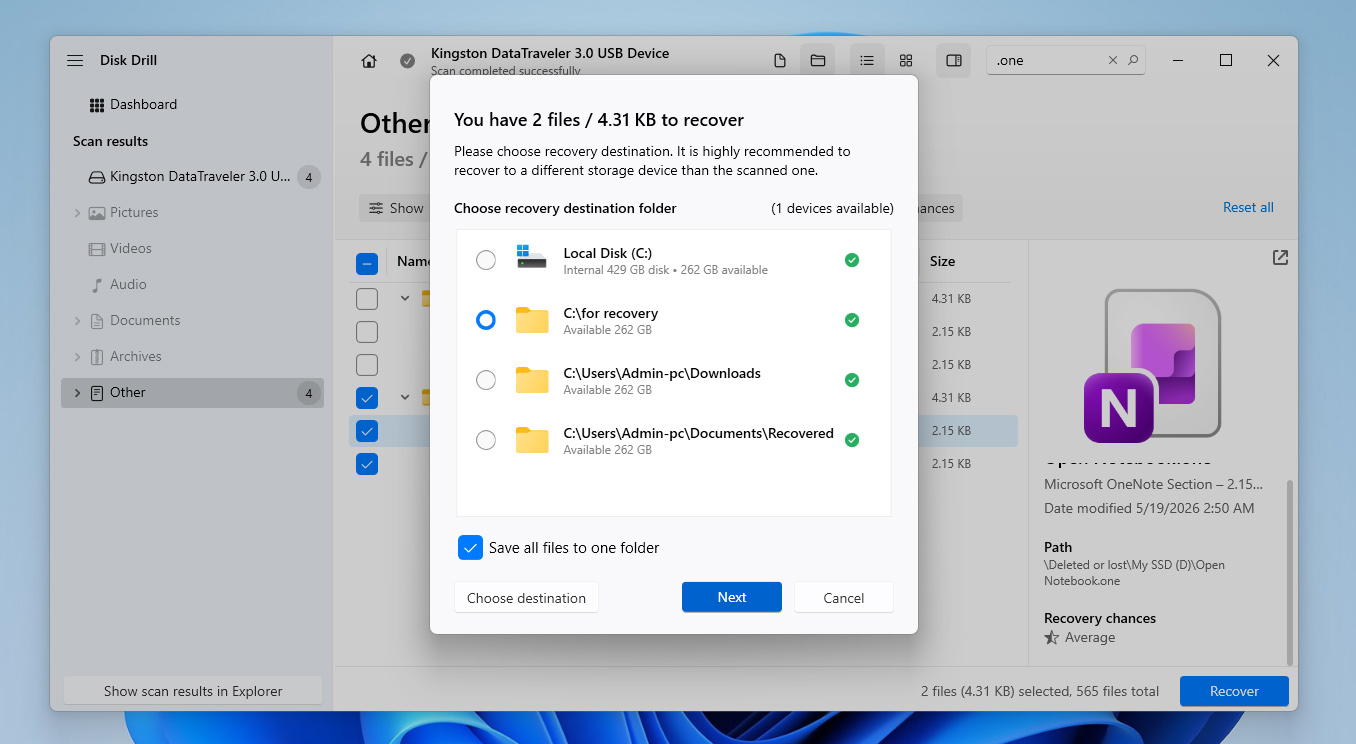This screenshot has width=1356, height=744.
Task: Click the scan status checkmark icon
Action: pyautogui.click(x=407, y=61)
